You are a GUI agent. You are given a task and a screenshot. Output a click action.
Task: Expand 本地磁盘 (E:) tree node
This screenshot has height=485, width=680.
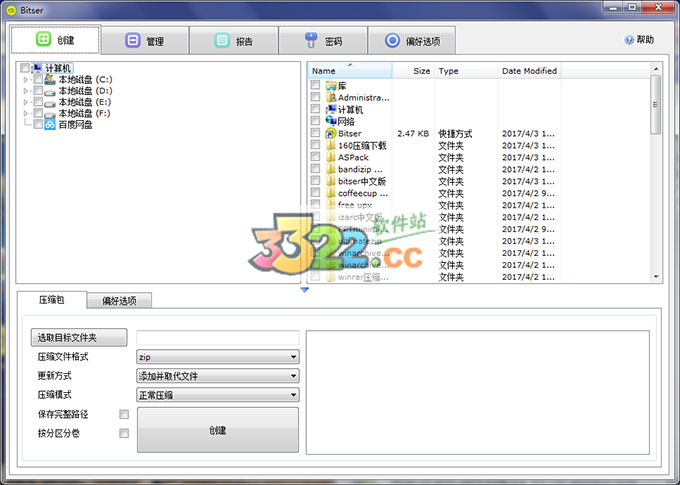[26, 102]
